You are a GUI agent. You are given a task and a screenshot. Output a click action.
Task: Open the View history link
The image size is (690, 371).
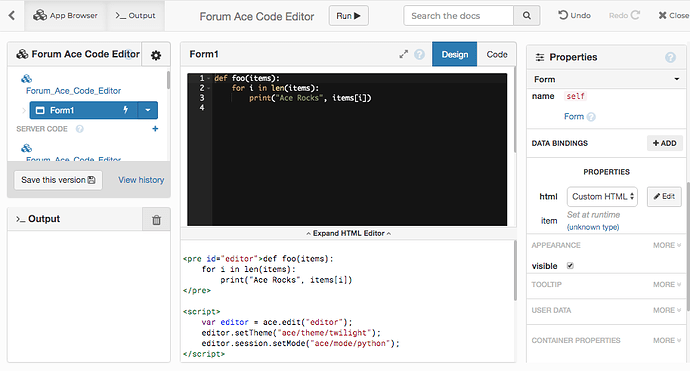[x=141, y=180]
